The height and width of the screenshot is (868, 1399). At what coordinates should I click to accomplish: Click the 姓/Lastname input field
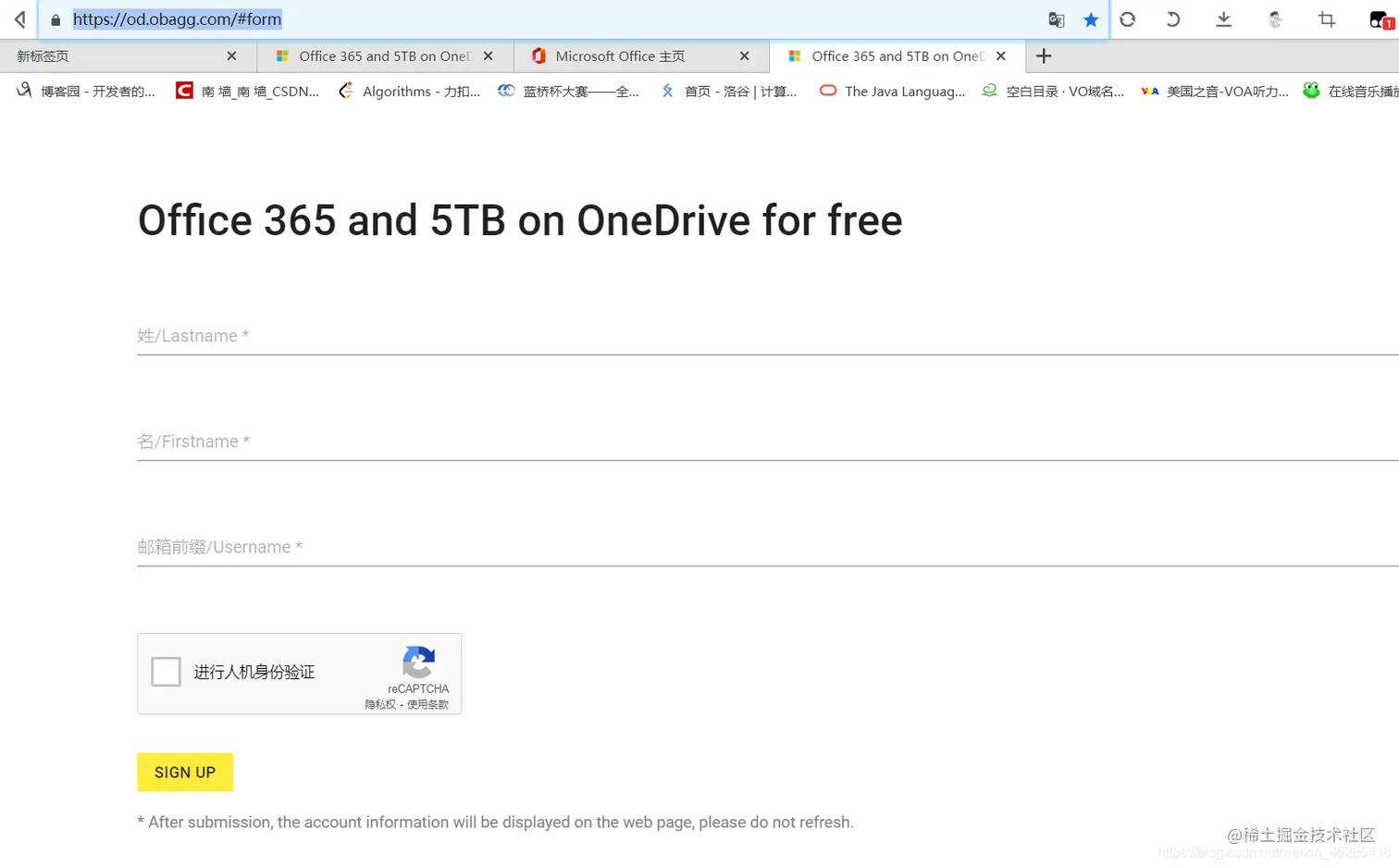768,336
